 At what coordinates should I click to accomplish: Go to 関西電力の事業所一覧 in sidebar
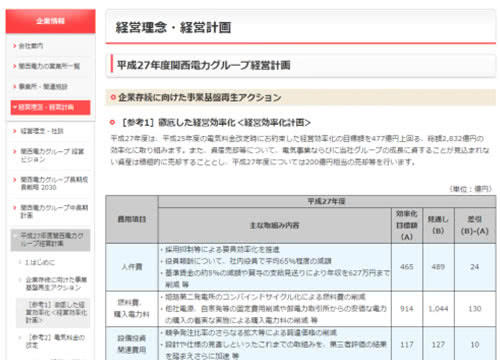[49, 66]
